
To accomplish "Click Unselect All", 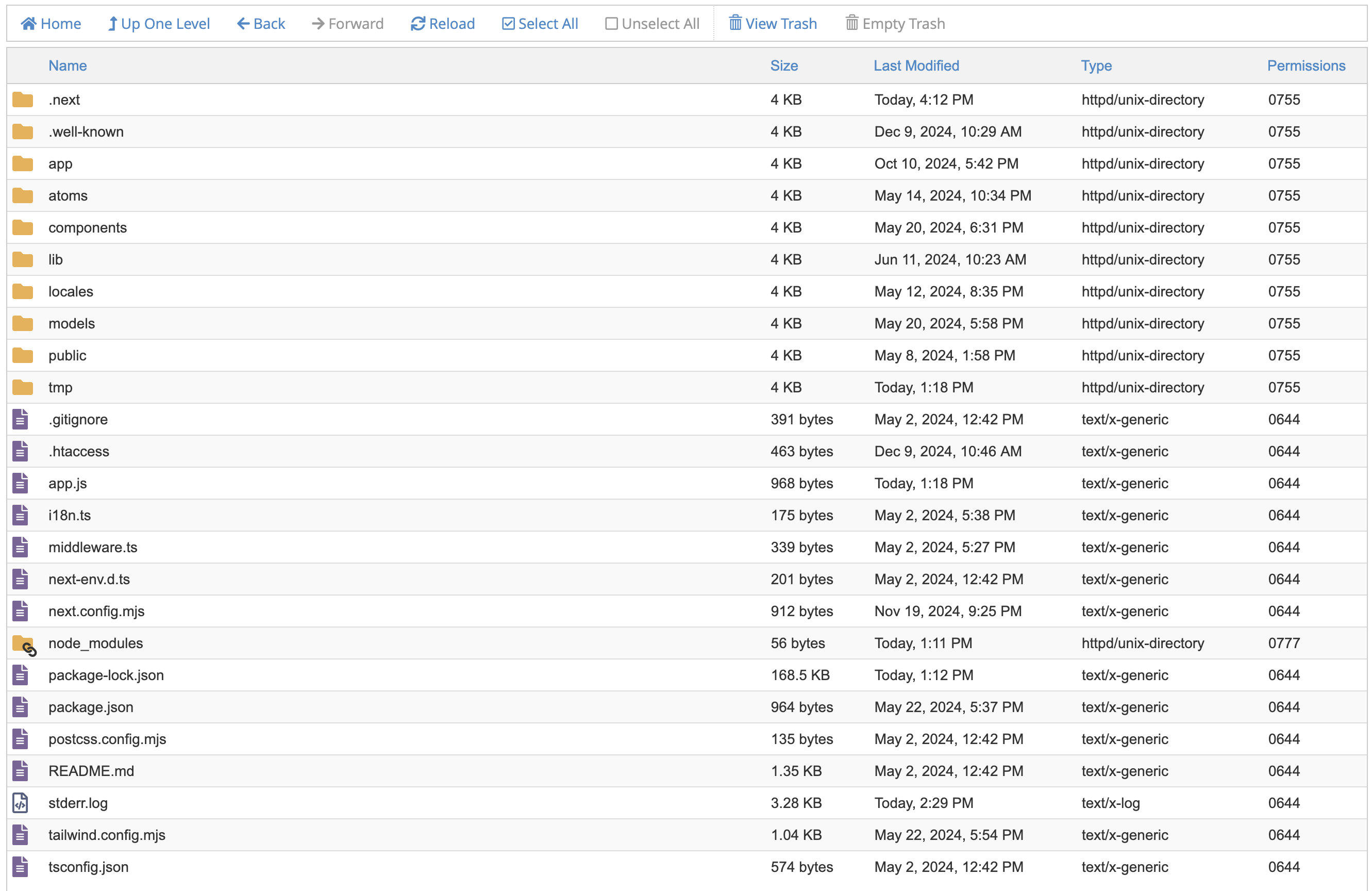I will [x=652, y=24].
